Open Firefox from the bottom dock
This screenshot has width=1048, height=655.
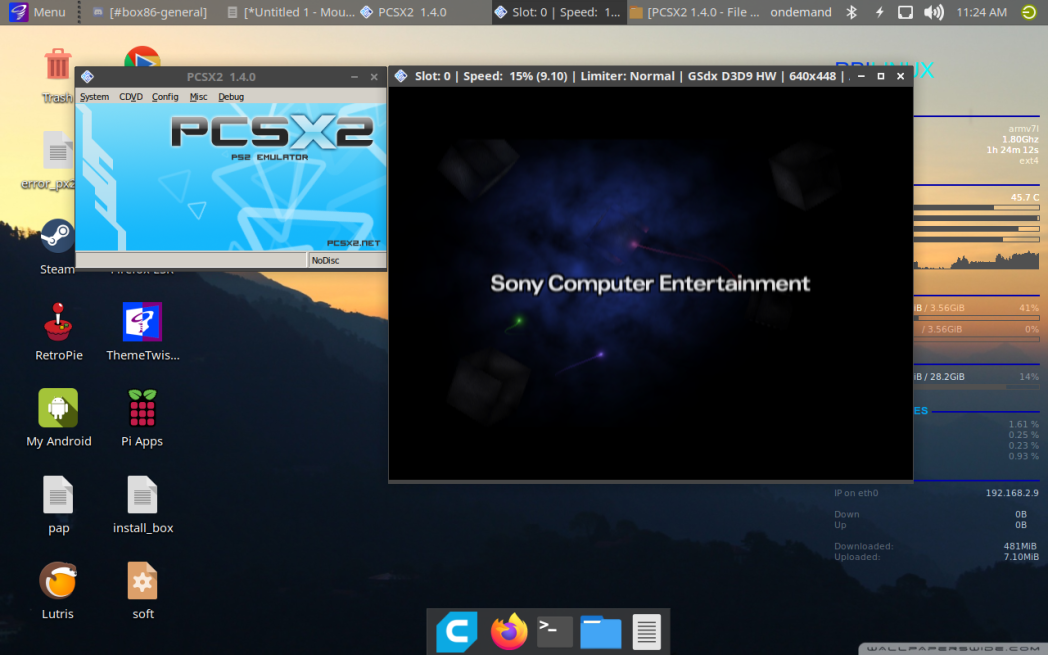click(508, 632)
